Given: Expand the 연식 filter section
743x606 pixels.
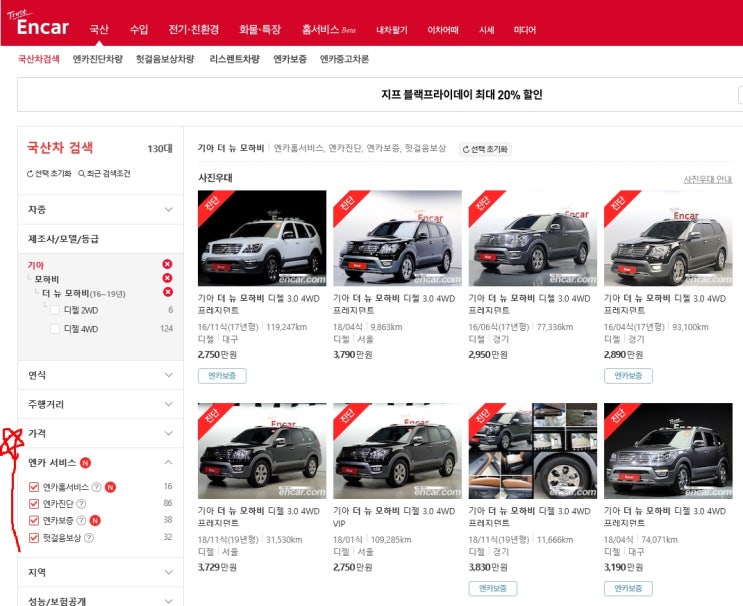Looking at the screenshot, I should click(100, 375).
